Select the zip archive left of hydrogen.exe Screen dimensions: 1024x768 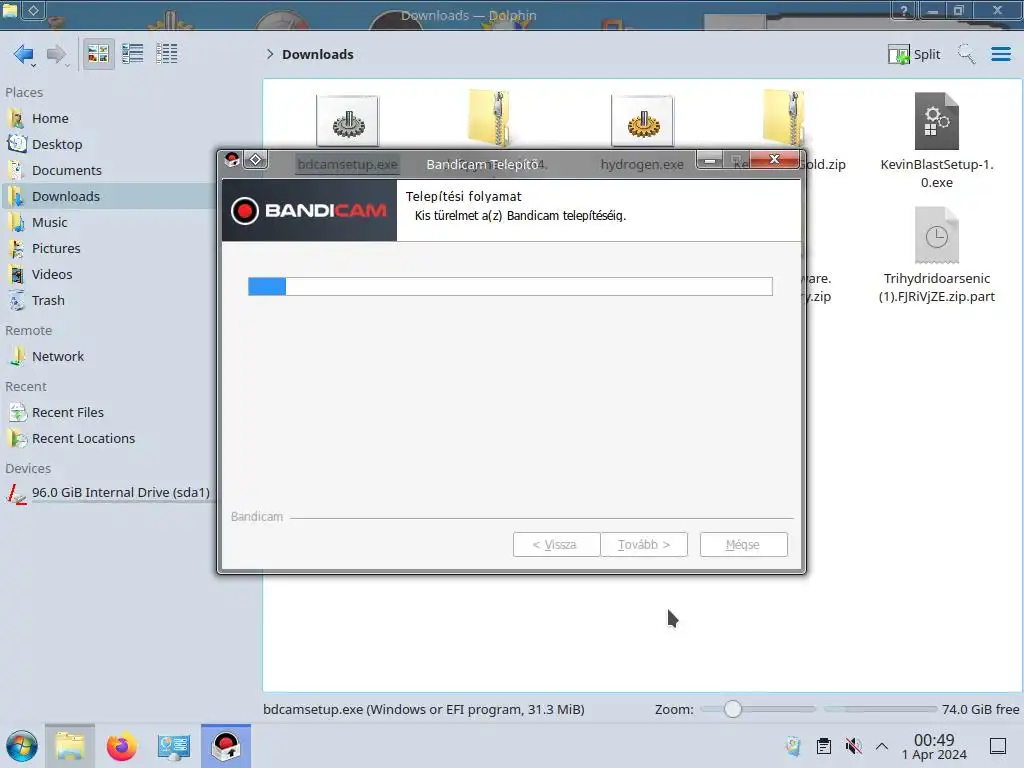[x=488, y=118]
